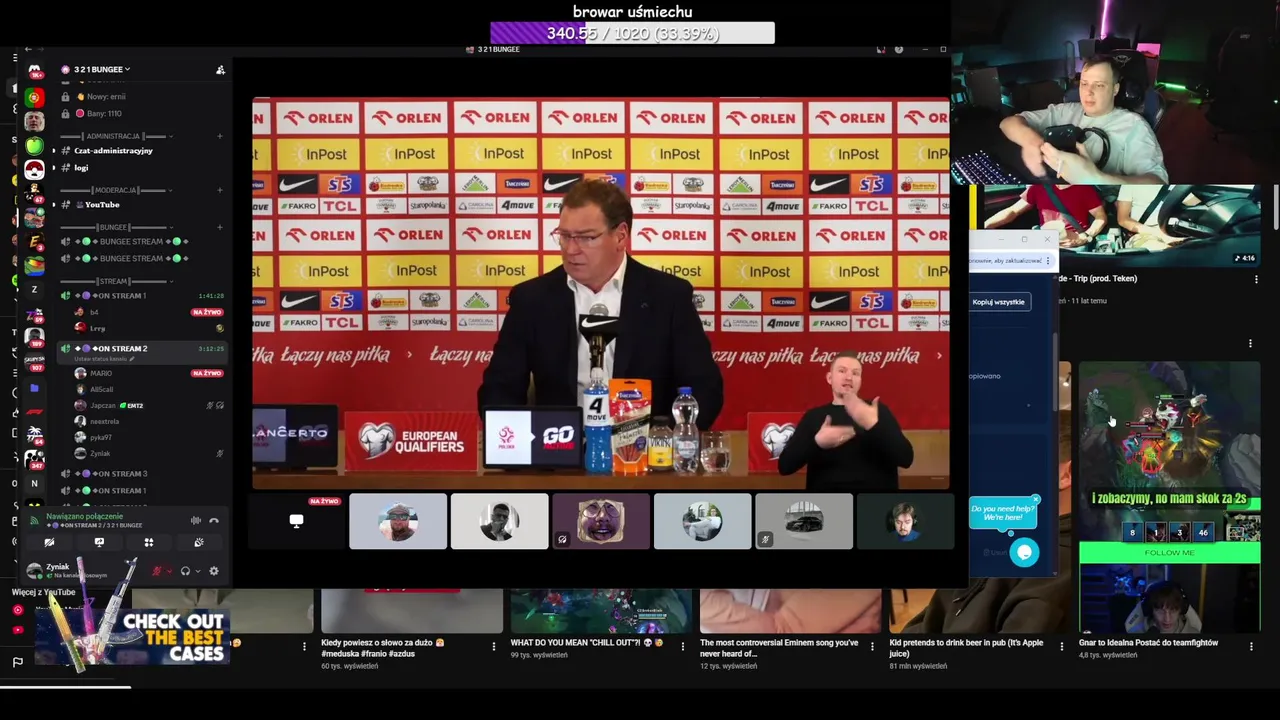This screenshot has height=720, width=1280.
Task: Open "Trip (prod. Teken)" video title
Action: click(1097, 279)
